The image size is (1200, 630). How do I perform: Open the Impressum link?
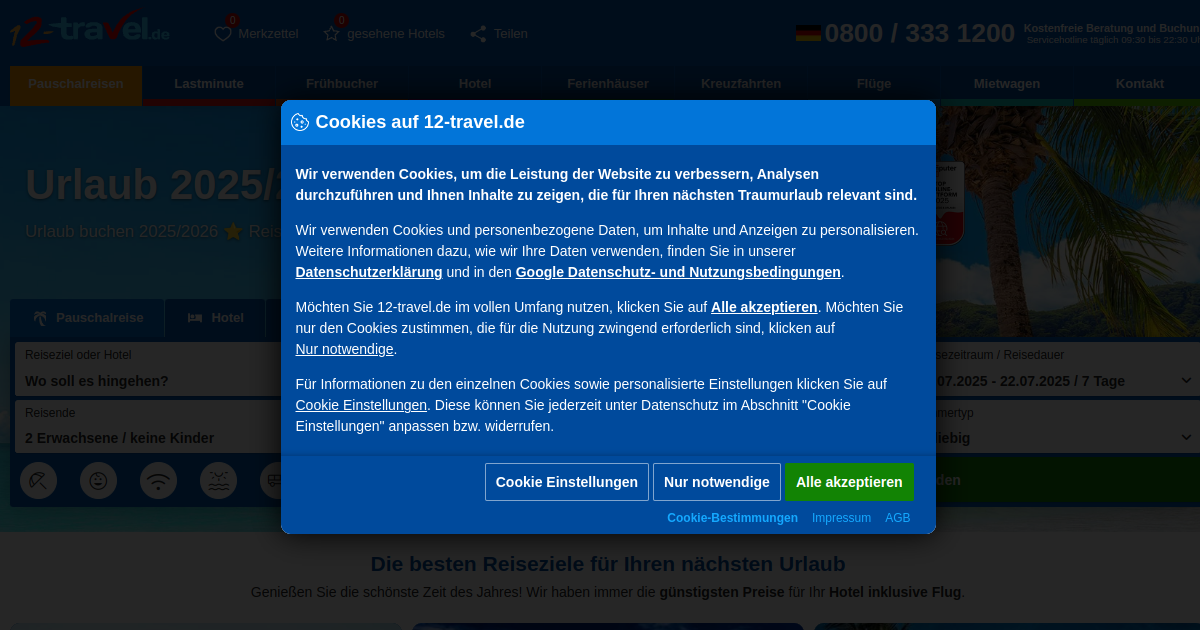pos(841,518)
